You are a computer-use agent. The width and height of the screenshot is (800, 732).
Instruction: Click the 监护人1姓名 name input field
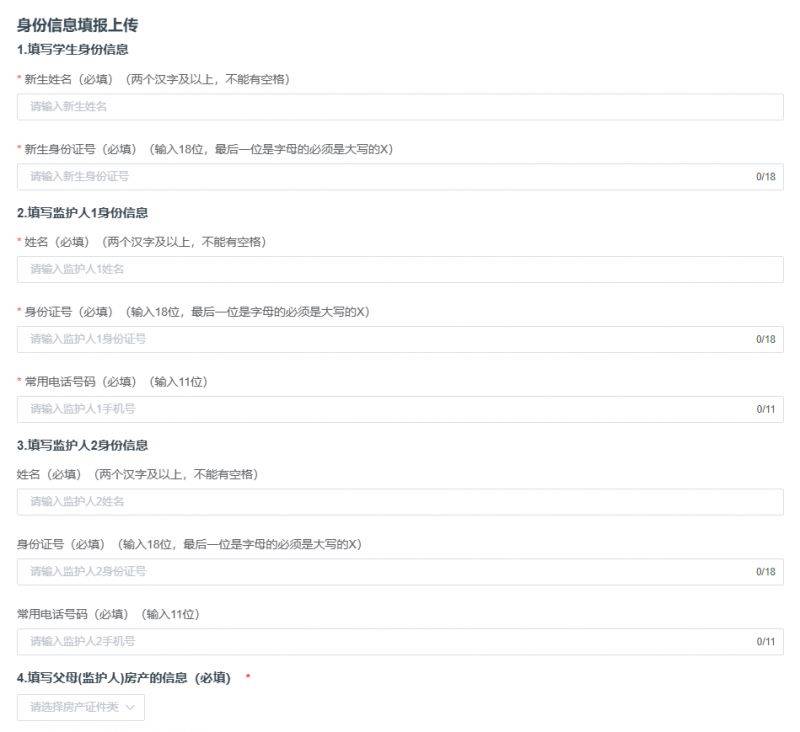(400, 269)
